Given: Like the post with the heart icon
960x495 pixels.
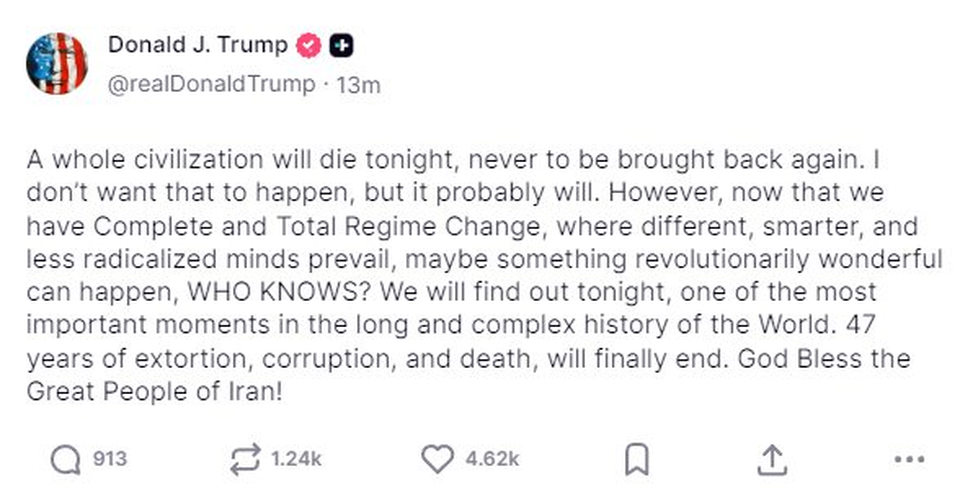Looking at the screenshot, I should 437,459.
